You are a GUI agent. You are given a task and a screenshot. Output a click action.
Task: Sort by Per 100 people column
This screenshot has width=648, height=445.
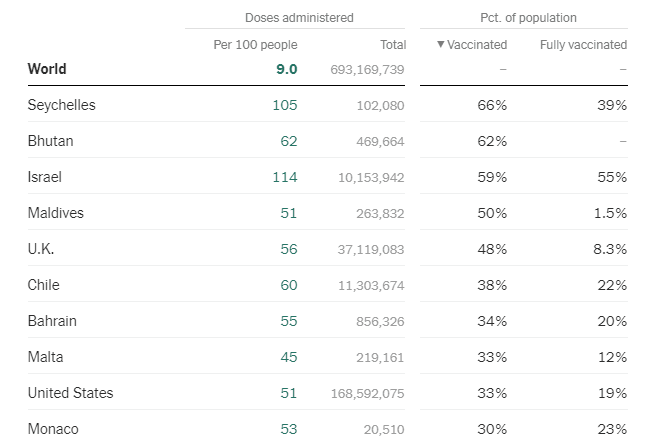pyautogui.click(x=255, y=45)
